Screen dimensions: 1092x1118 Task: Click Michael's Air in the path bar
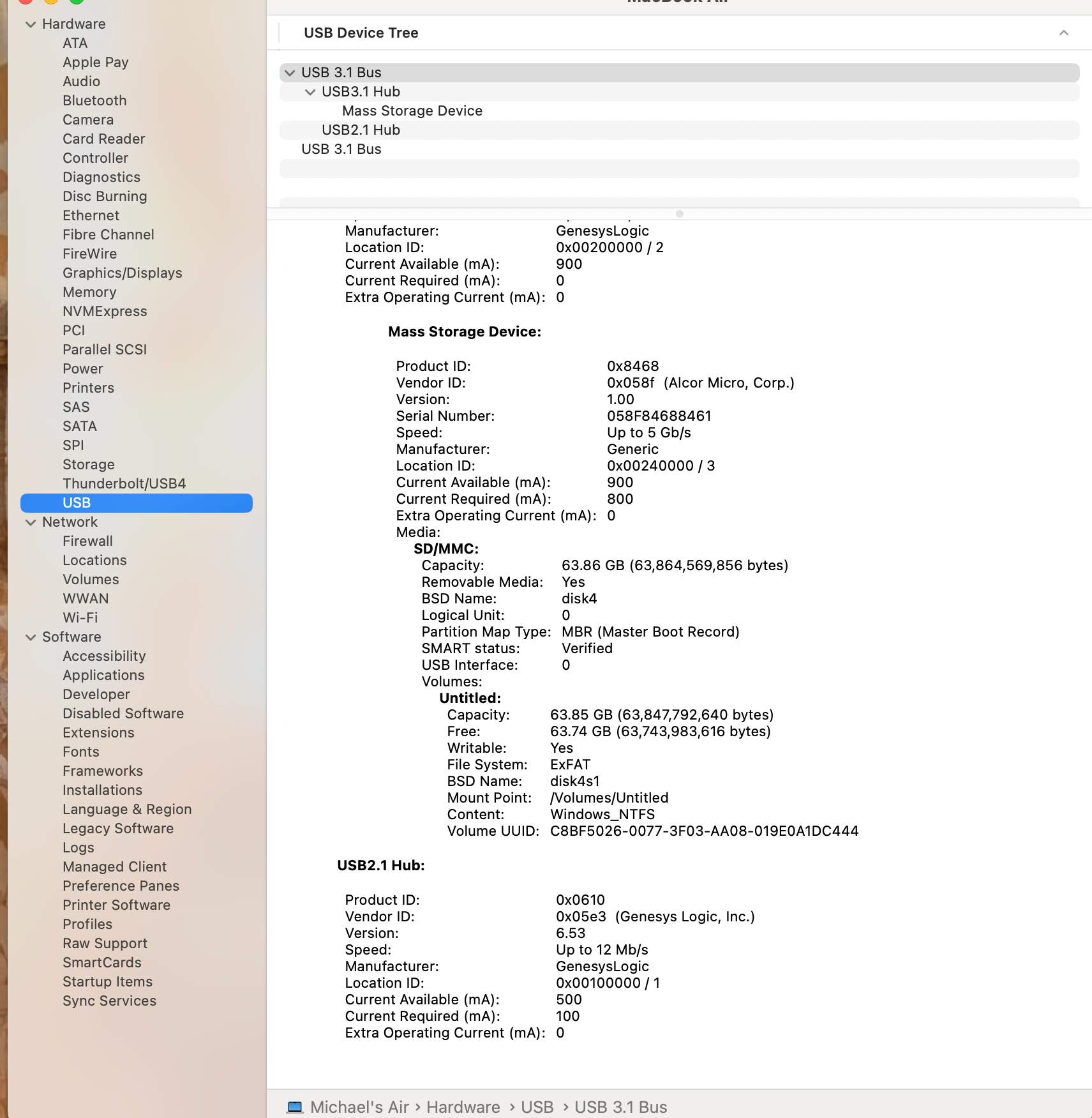click(x=359, y=1107)
